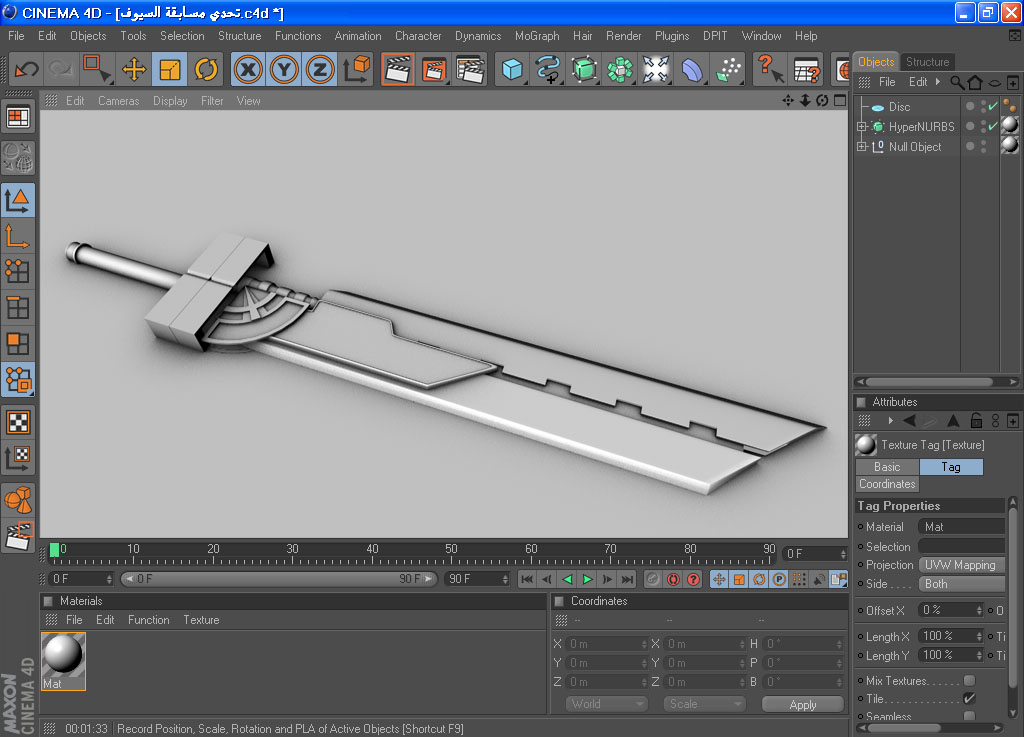The image size is (1024, 737).
Task: Toggle the green checkmark on Disc row
Action: 993,106
